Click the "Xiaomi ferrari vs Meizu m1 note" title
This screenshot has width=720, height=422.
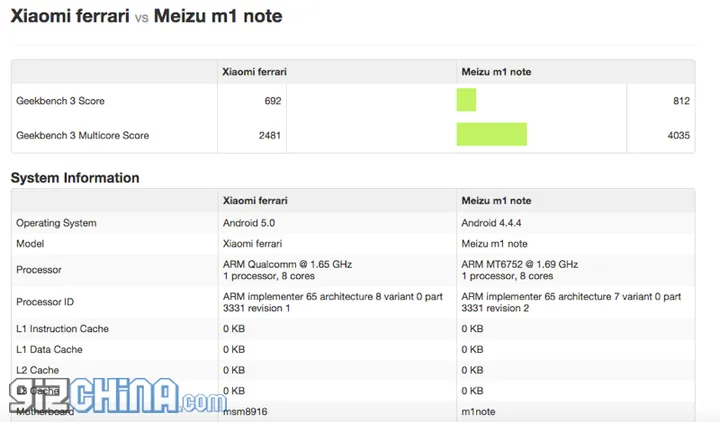(146, 17)
